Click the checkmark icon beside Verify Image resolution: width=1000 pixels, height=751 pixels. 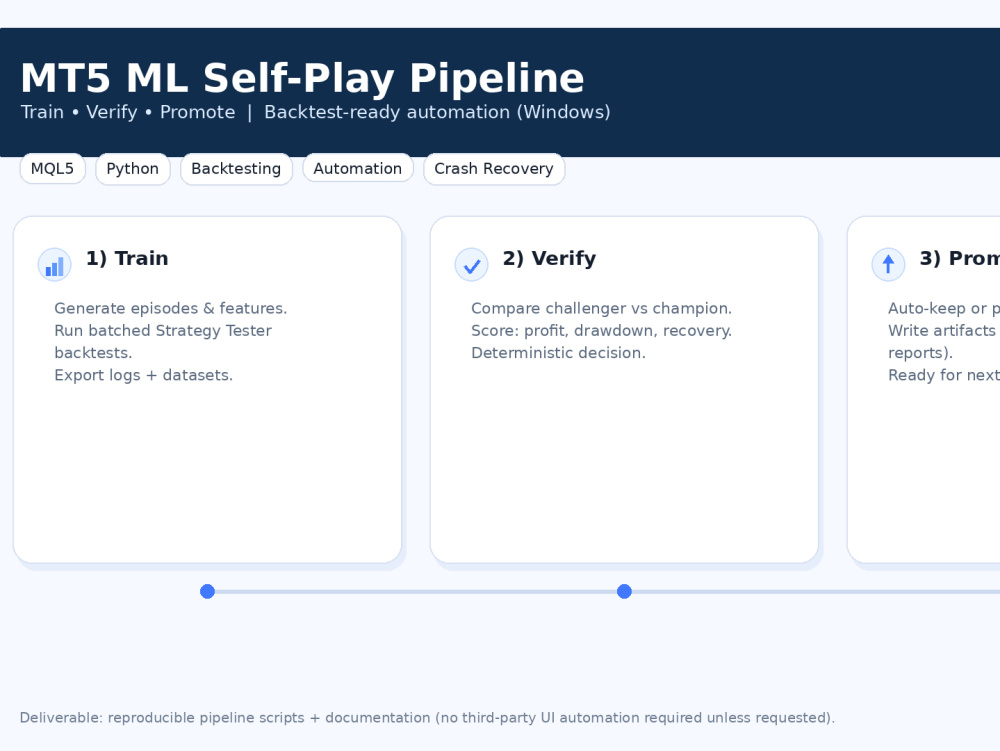(471, 265)
